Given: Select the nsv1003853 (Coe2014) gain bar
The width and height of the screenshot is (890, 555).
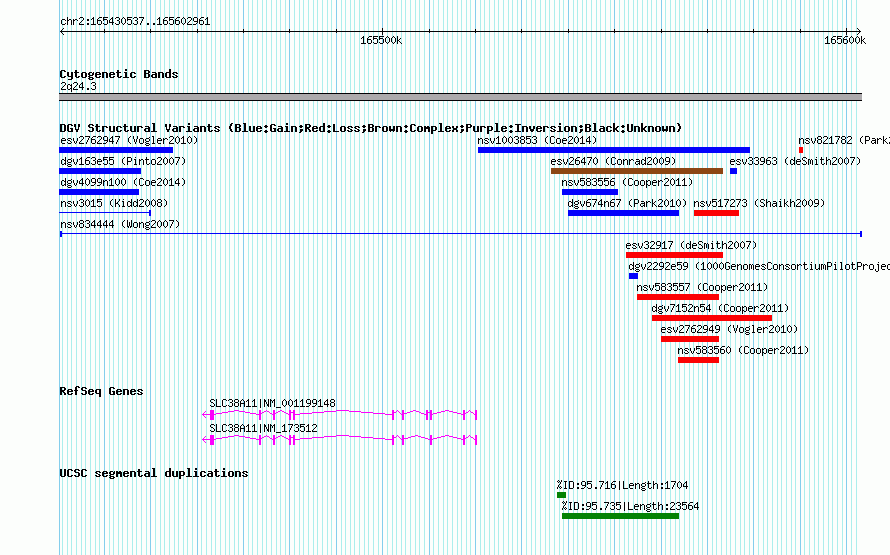Looking at the screenshot, I should tap(614, 150).
